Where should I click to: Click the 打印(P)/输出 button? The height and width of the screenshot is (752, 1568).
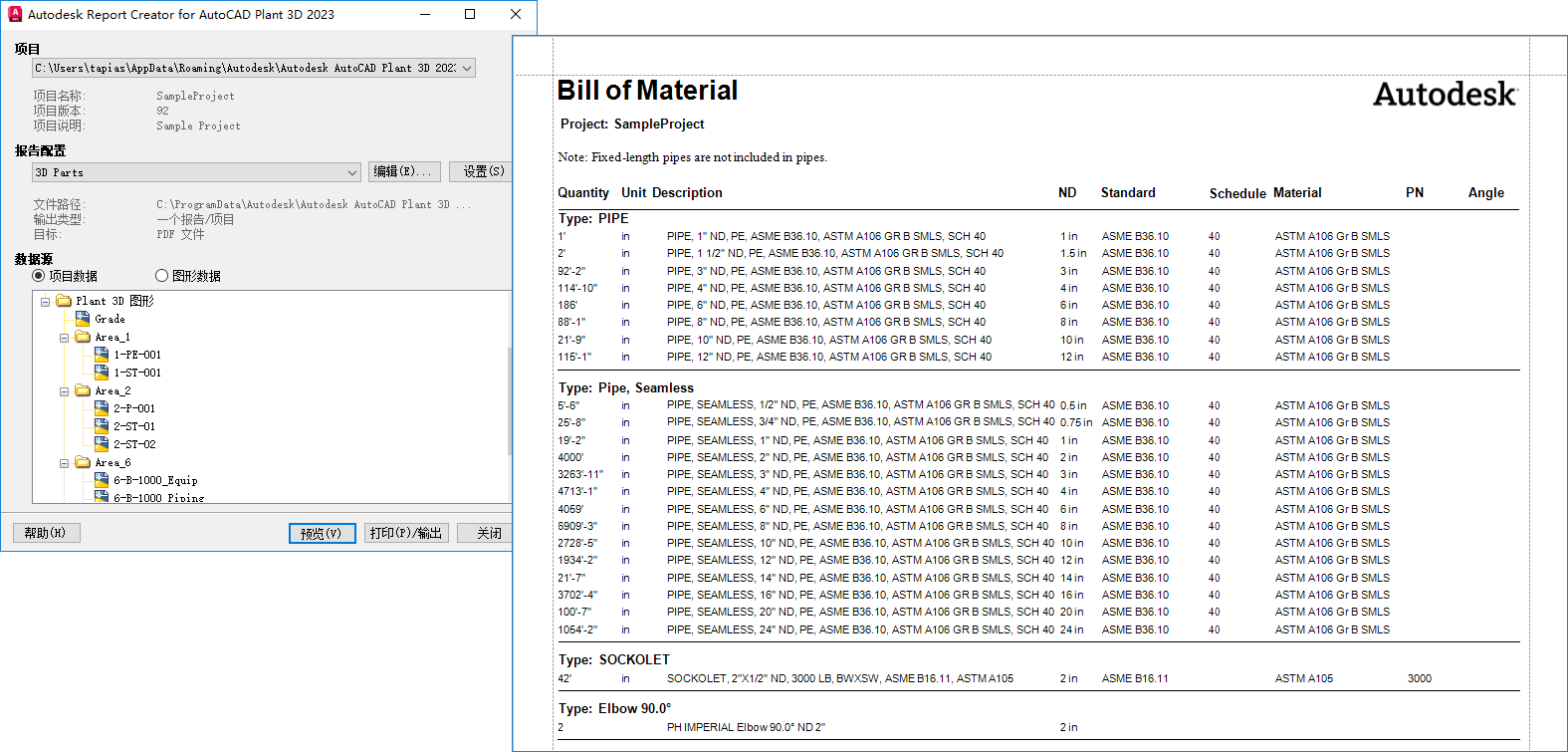tap(406, 533)
